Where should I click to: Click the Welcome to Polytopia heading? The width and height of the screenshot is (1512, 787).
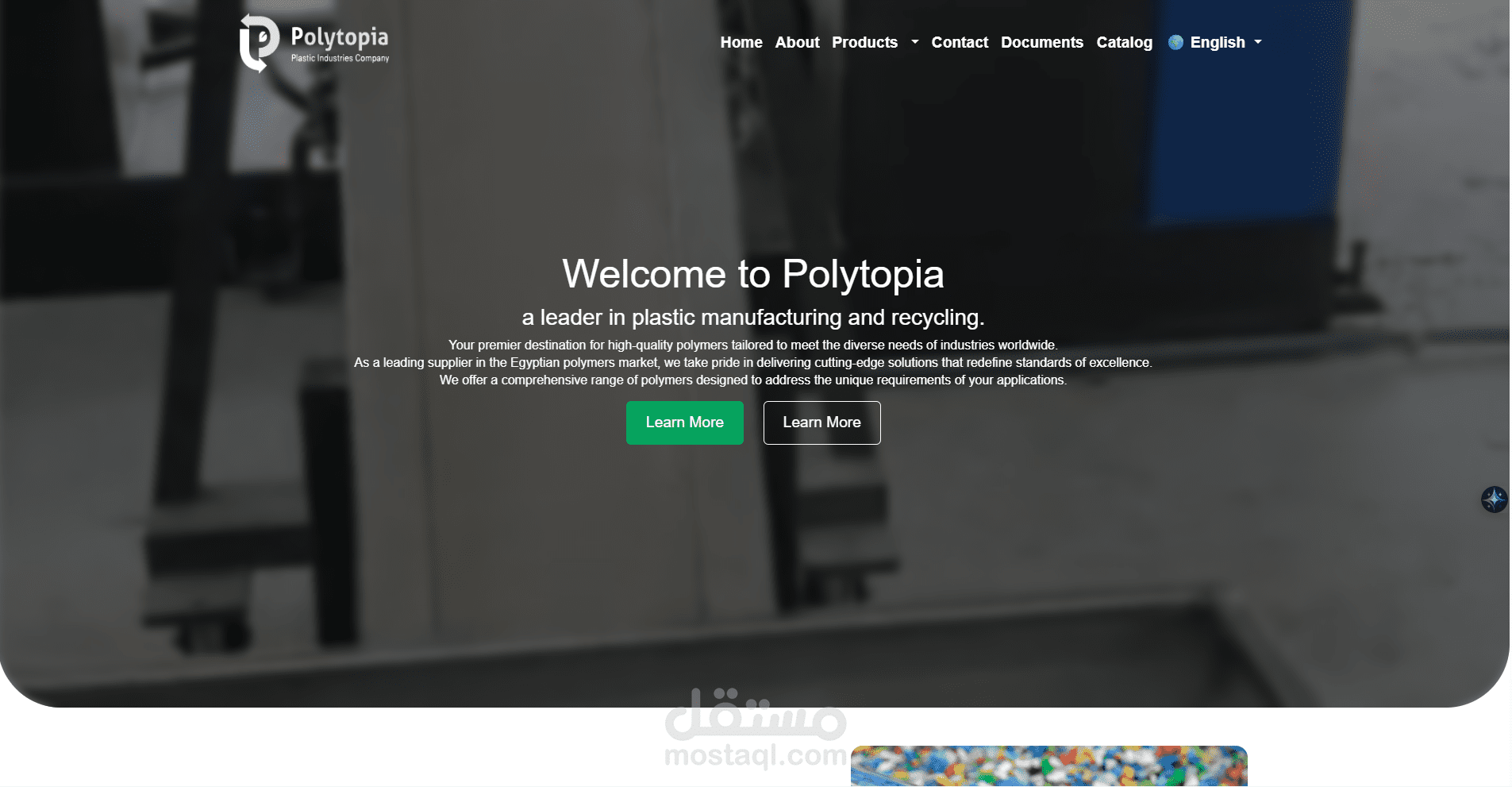click(x=752, y=275)
